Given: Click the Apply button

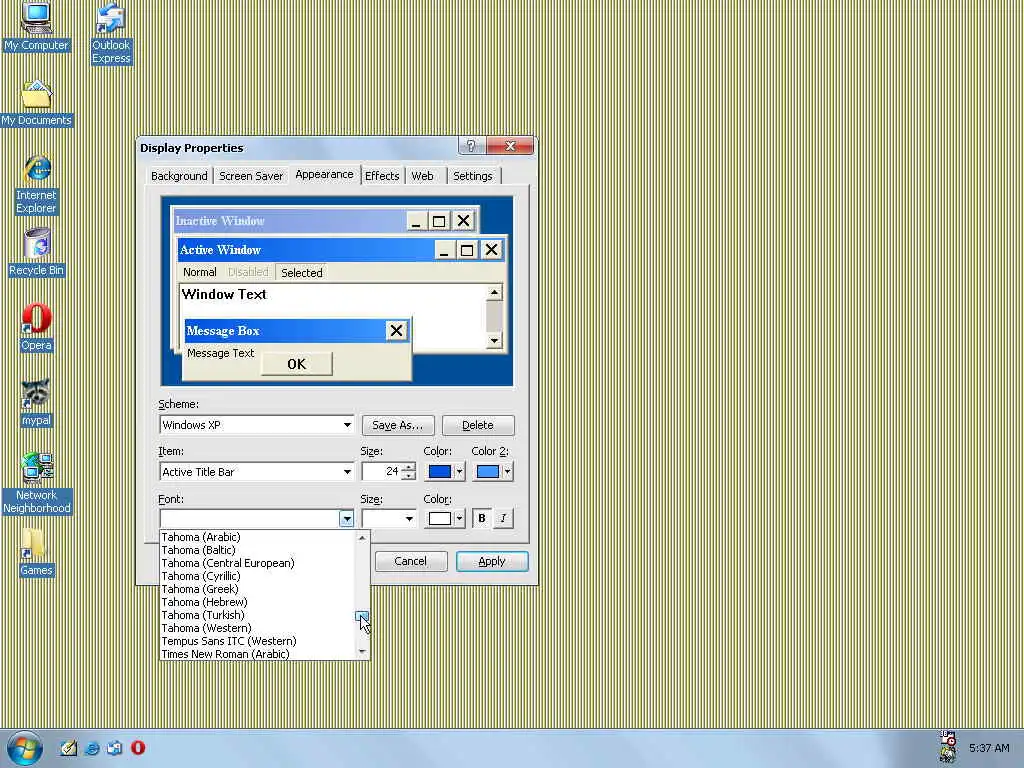Looking at the screenshot, I should tap(492, 561).
